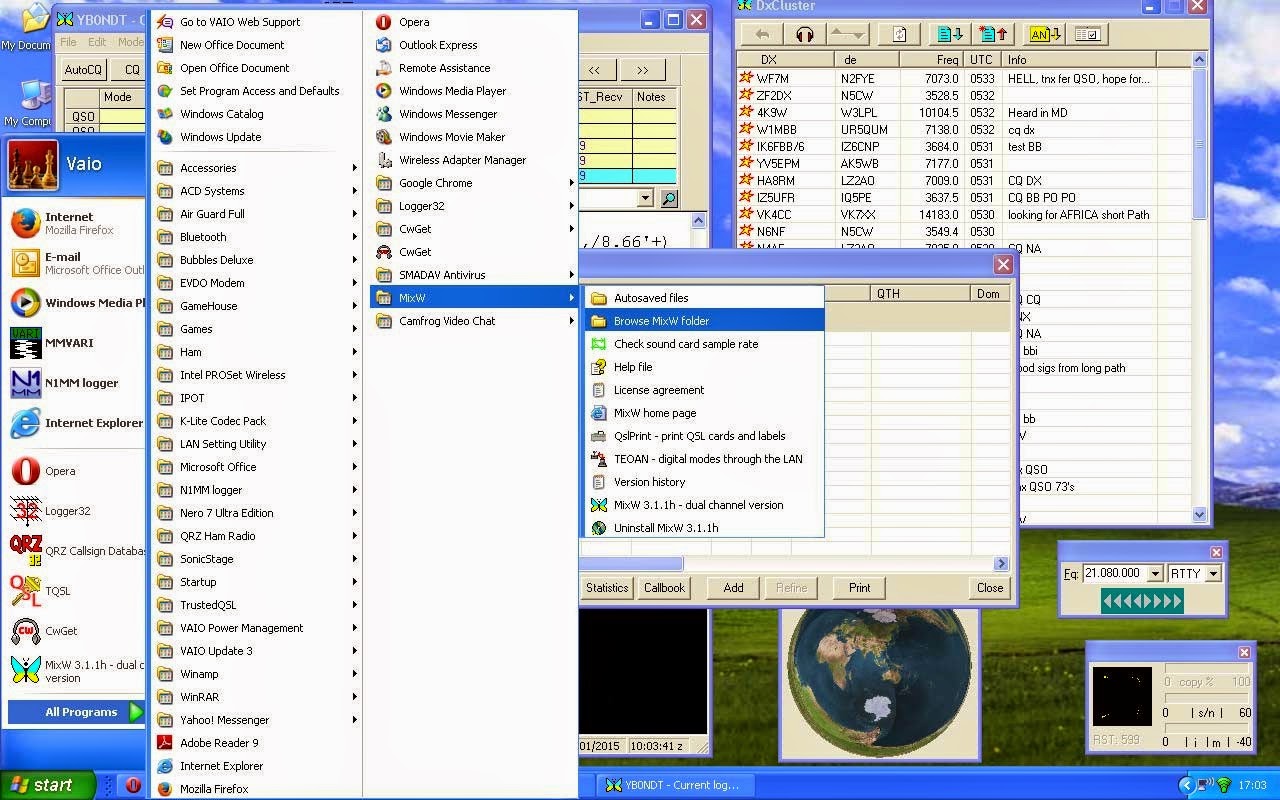Open CwGet in the Start menu left panel

tap(75, 631)
